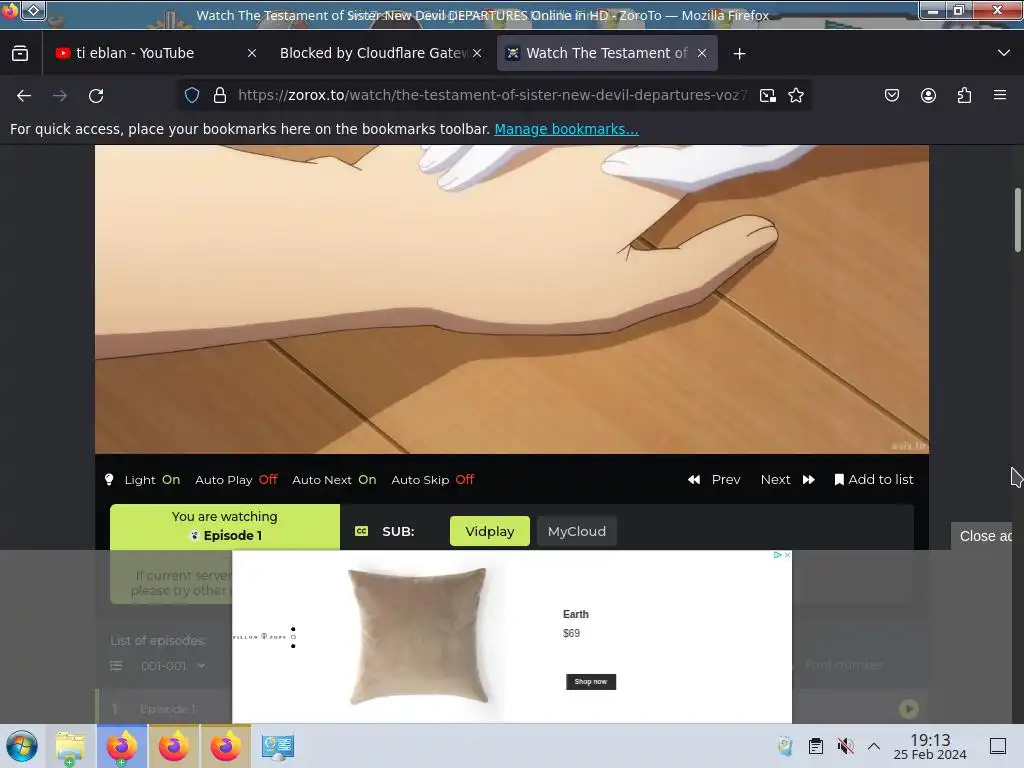Open the network computer taskbar icon
1024x768 pixels.
pos(278,746)
